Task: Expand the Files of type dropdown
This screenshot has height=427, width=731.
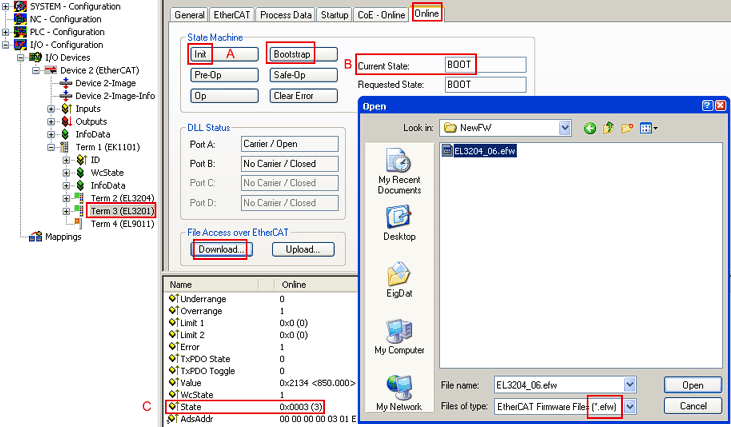Action: pyautogui.click(x=629, y=407)
